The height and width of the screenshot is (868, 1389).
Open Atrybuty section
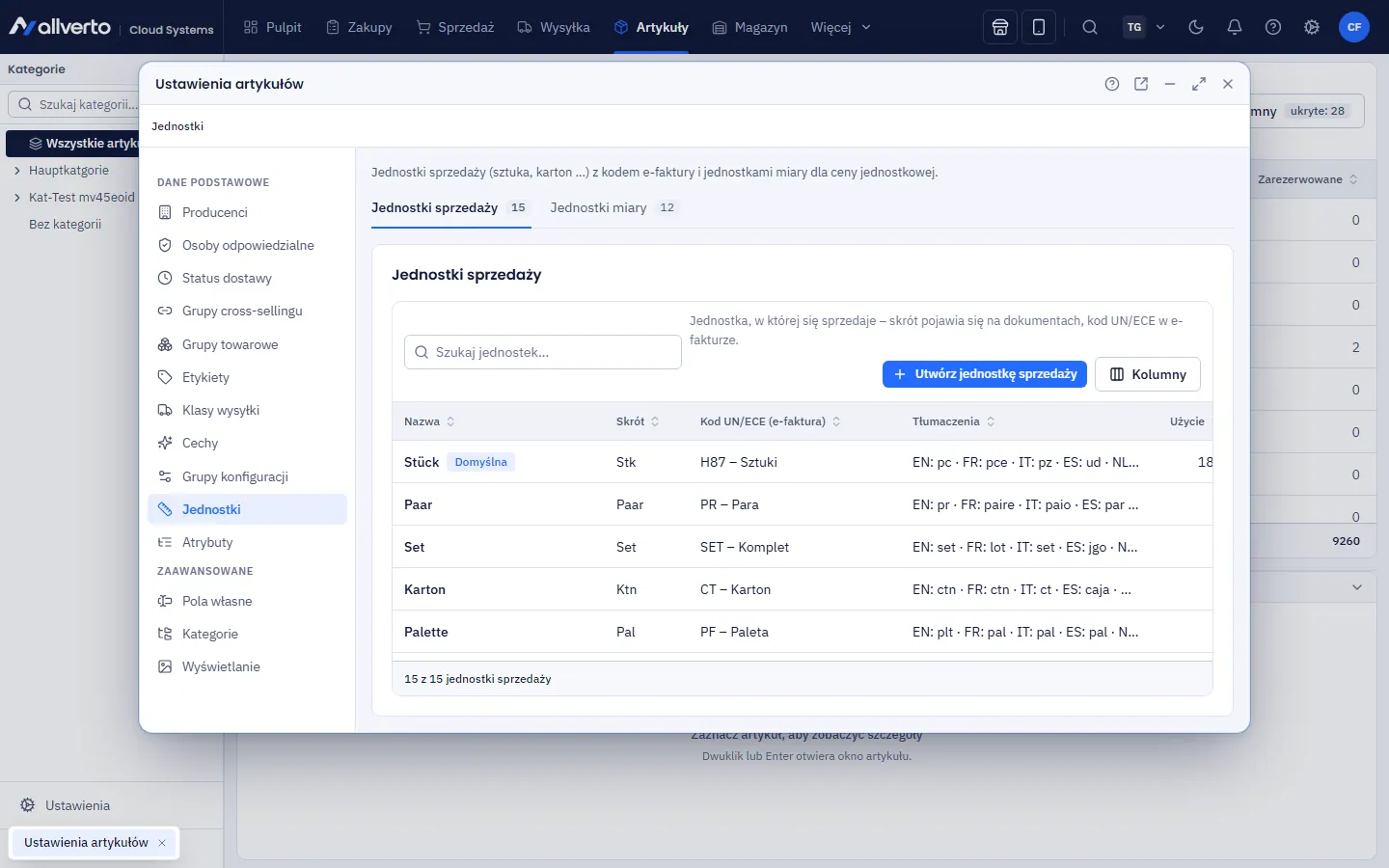pyautogui.click(x=248, y=542)
